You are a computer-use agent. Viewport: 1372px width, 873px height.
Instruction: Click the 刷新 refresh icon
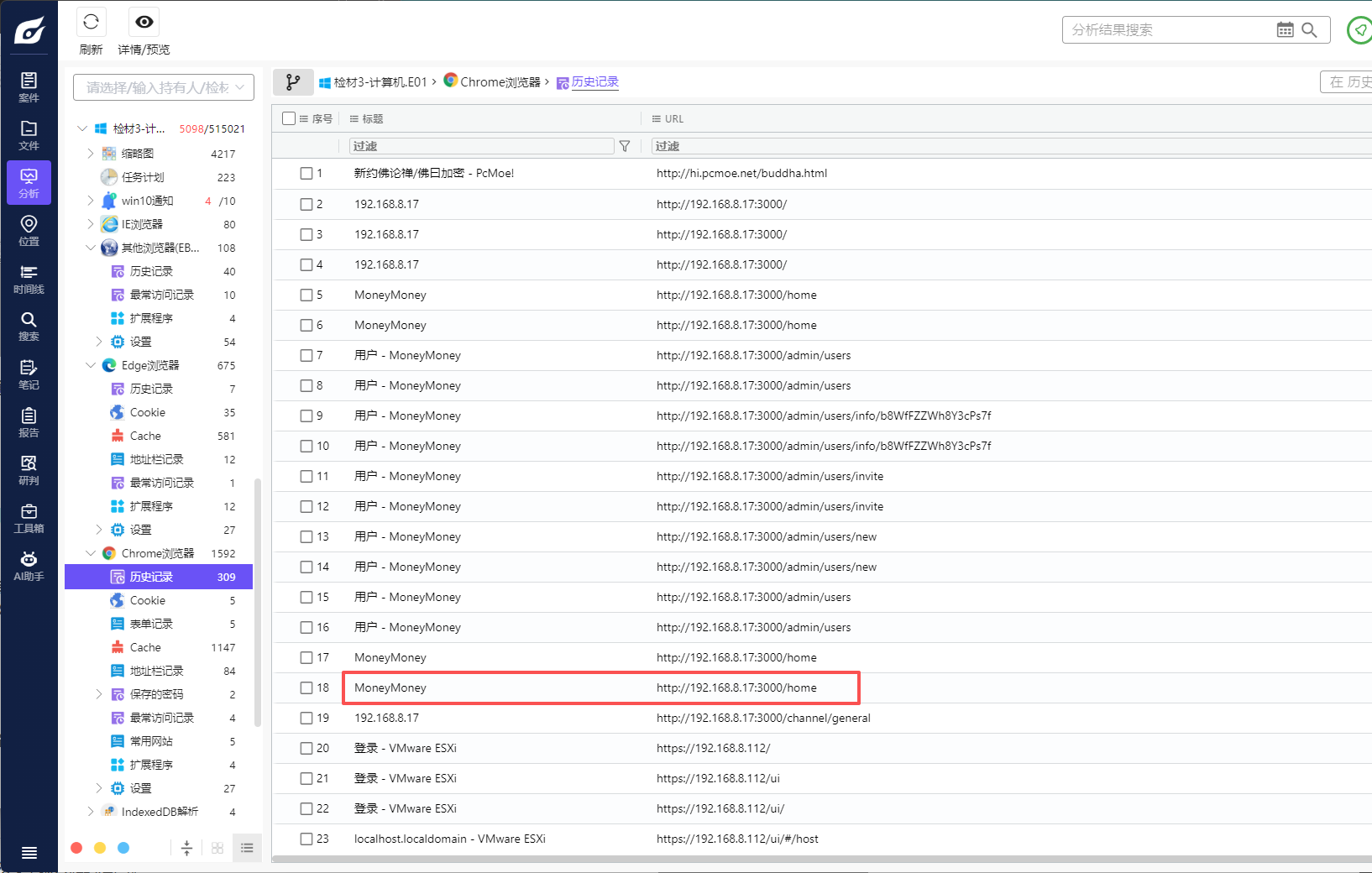(91, 22)
